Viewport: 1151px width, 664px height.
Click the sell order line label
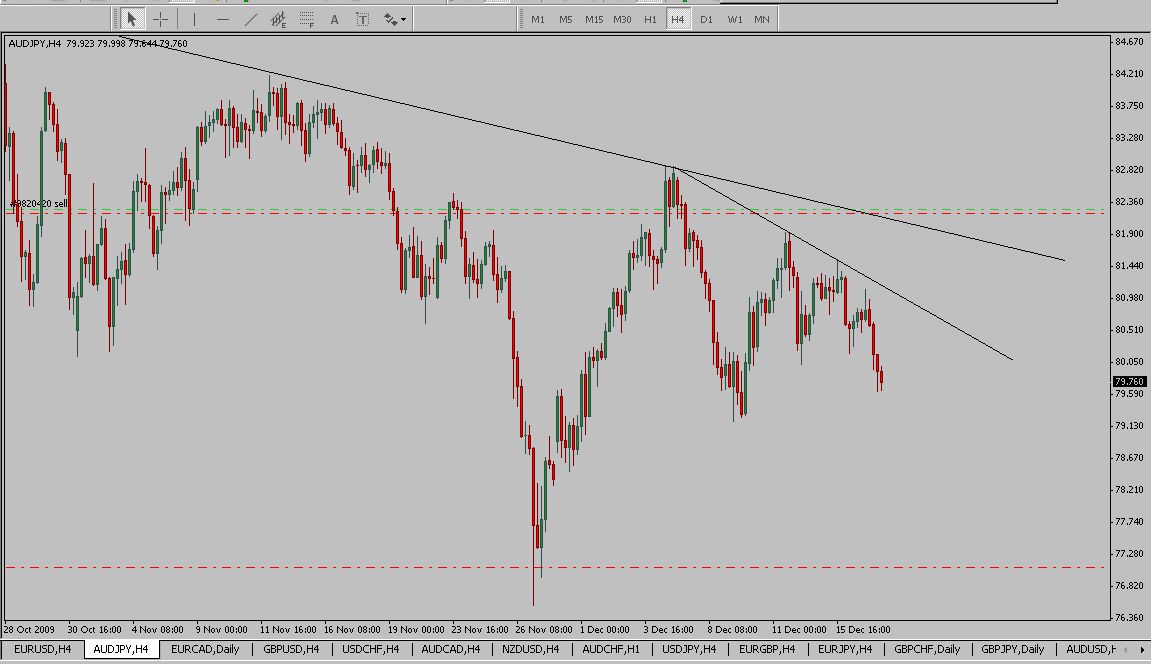40,204
